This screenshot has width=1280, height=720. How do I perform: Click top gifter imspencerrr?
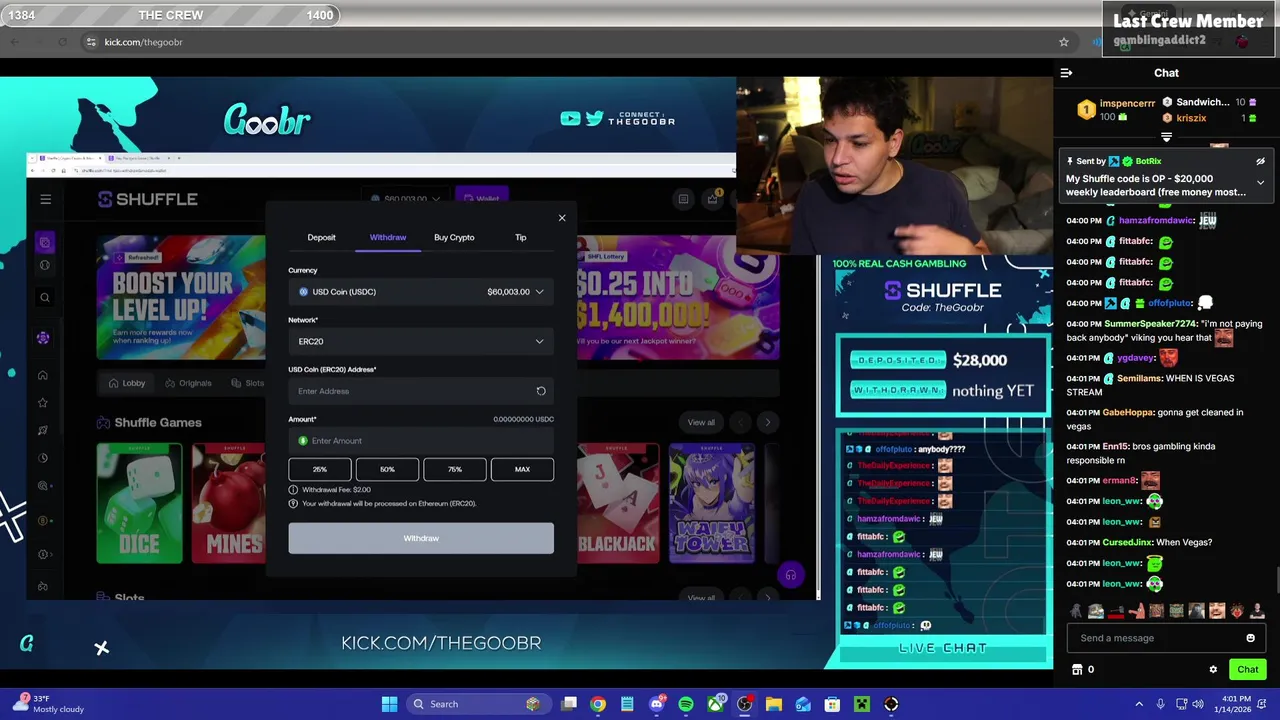1127,103
